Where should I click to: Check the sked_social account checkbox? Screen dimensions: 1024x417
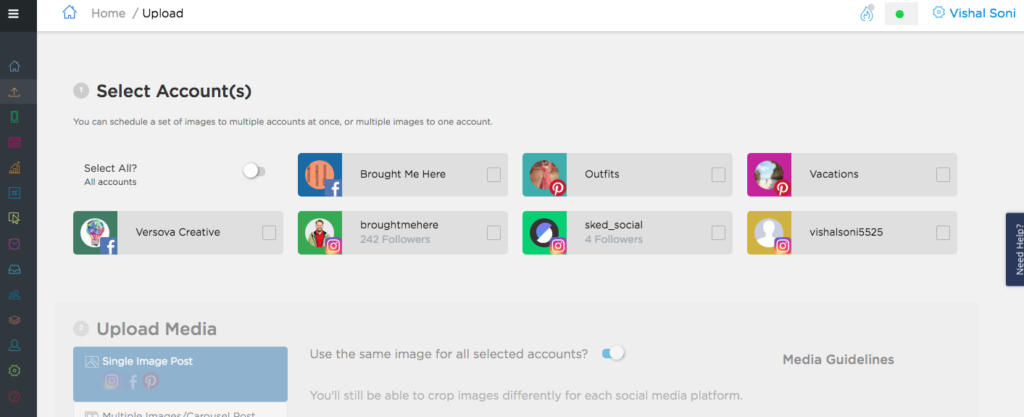click(x=718, y=233)
